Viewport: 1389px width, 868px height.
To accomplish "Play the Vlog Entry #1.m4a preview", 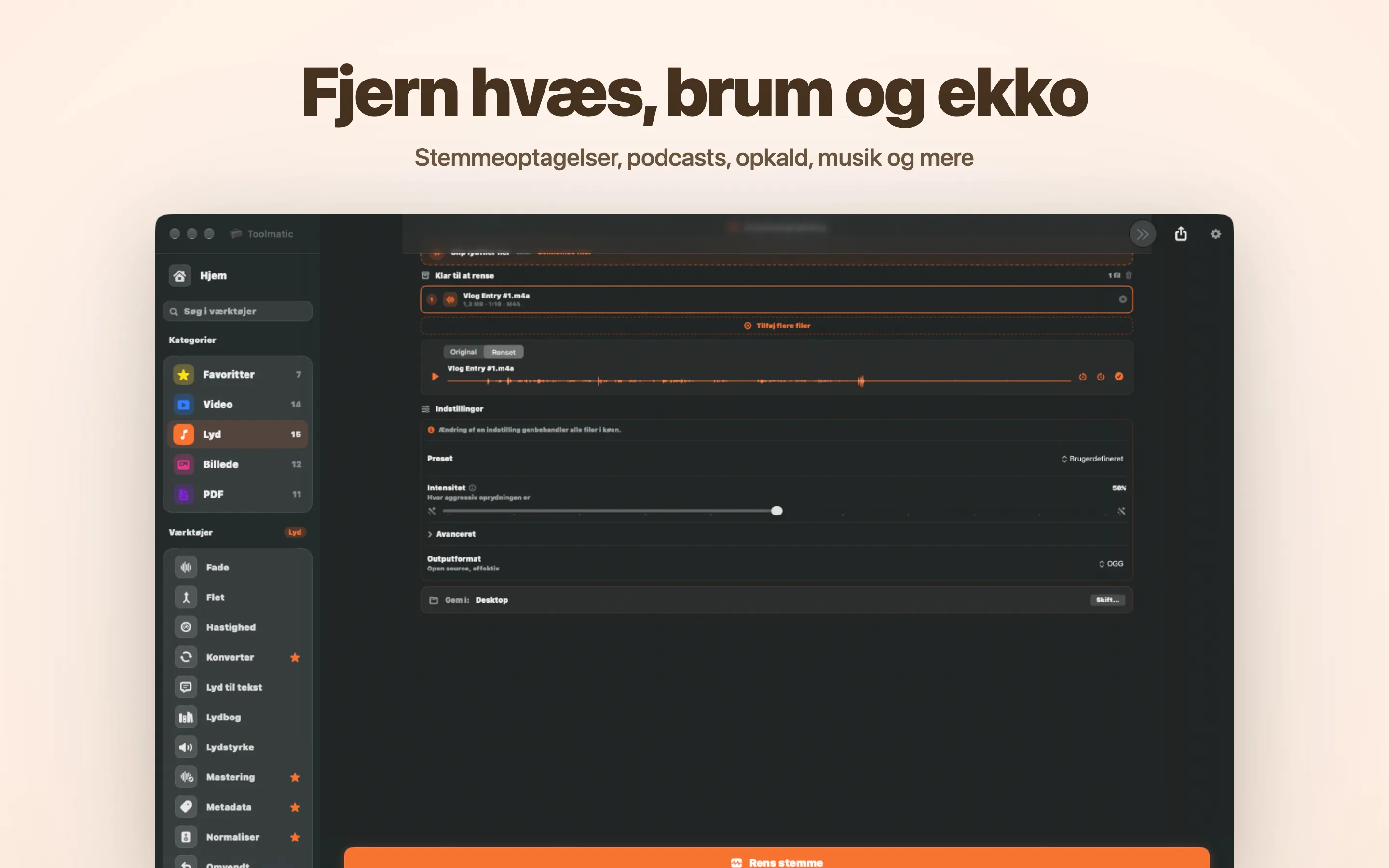I will 435,377.
